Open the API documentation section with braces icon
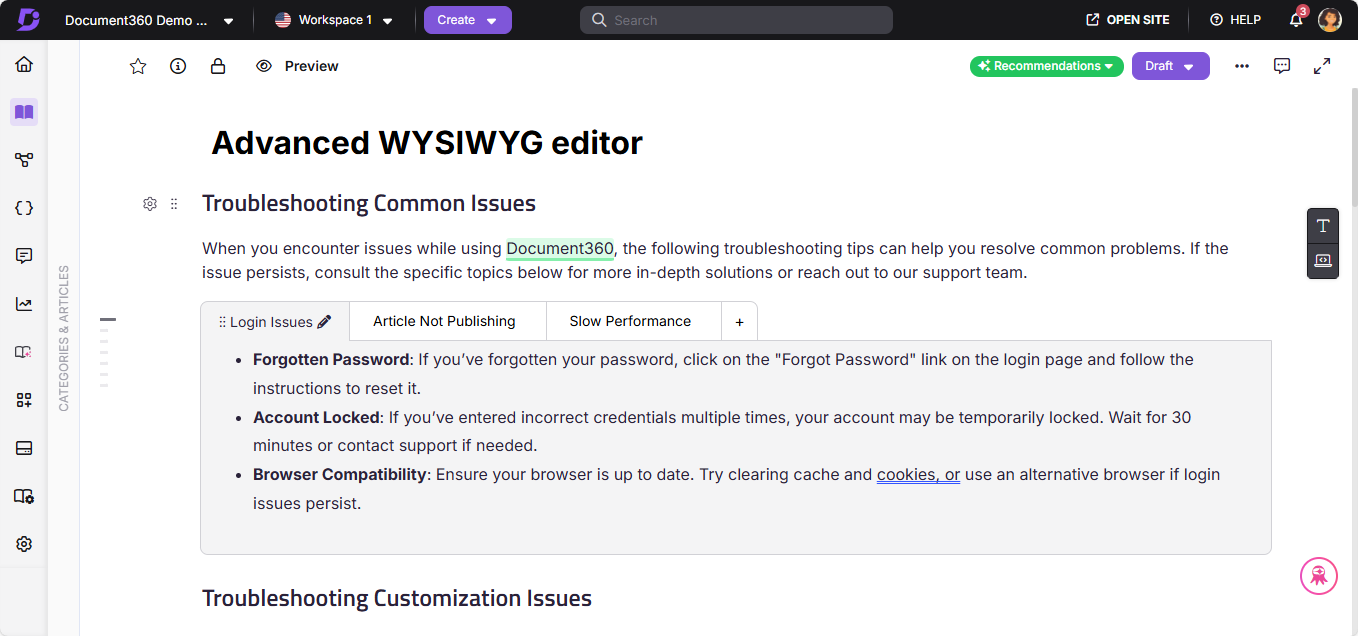Viewport: 1358px width, 636px height. tap(24, 207)
